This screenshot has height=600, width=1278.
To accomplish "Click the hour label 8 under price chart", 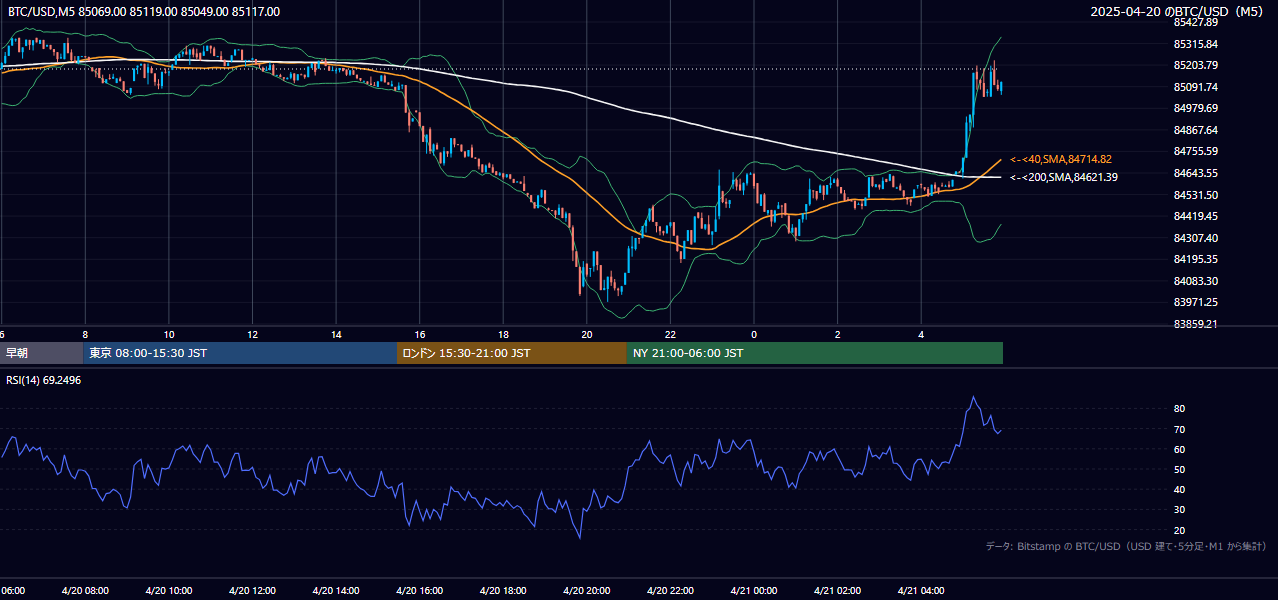I will point(85,335).
